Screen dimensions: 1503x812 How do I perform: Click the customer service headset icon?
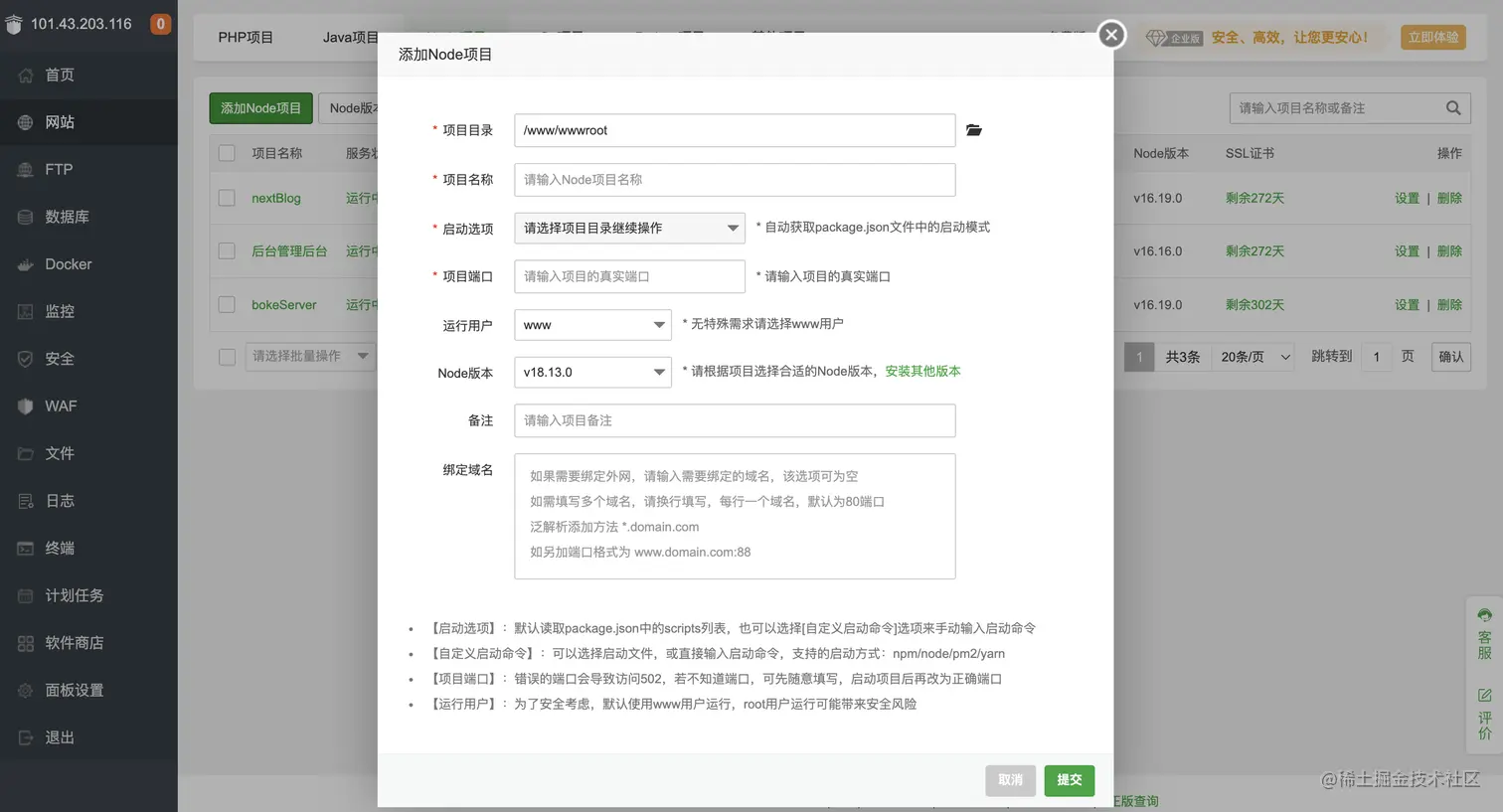(x=1484, y=615)
